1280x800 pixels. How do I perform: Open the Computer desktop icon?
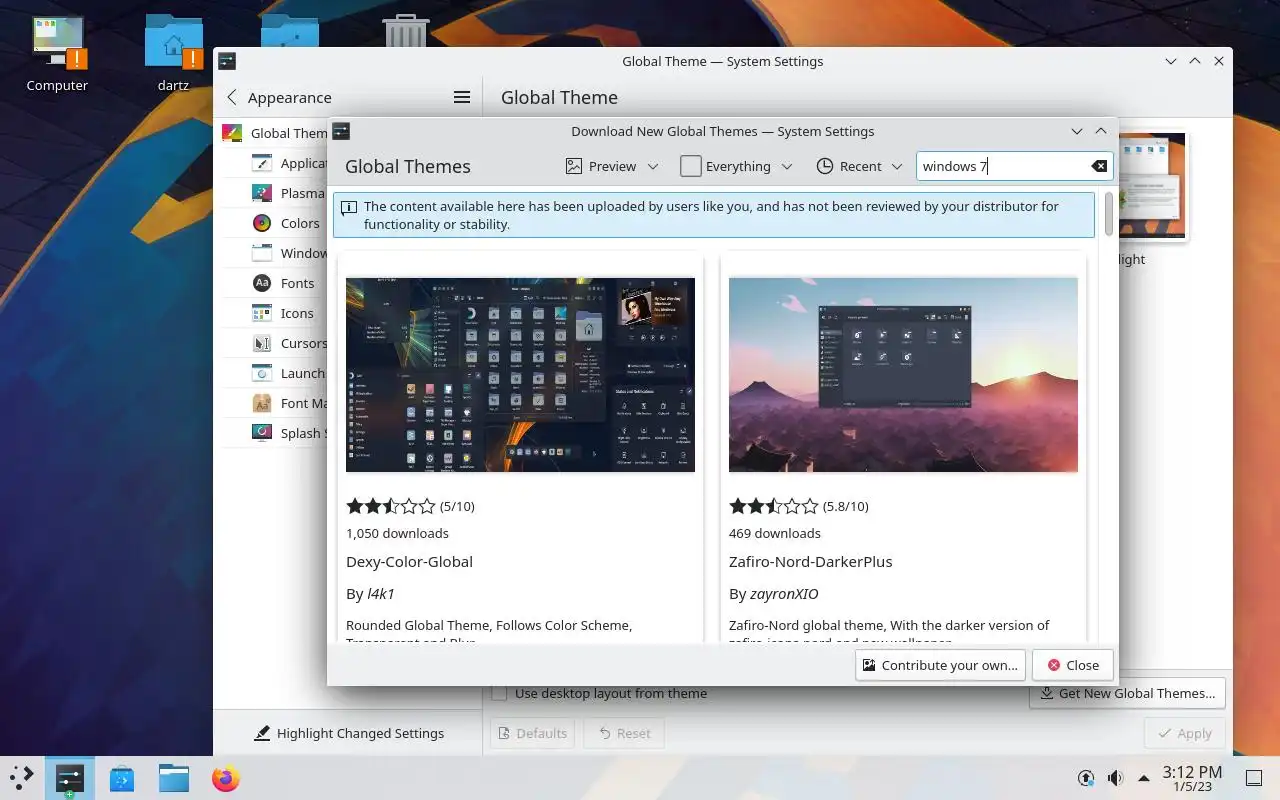(57, 42)
